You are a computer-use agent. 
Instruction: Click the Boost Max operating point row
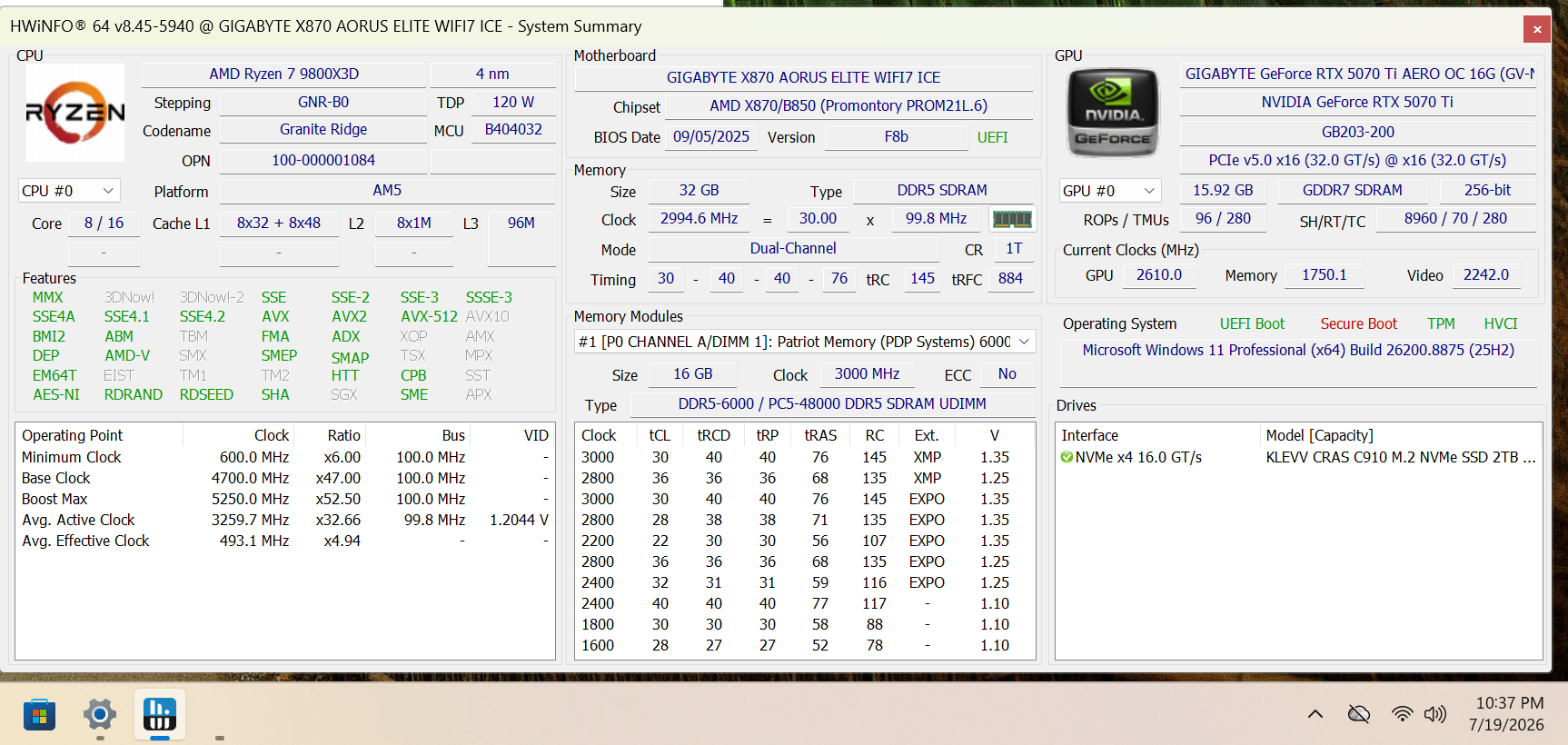pyautogui.click(x=284, y=499)
